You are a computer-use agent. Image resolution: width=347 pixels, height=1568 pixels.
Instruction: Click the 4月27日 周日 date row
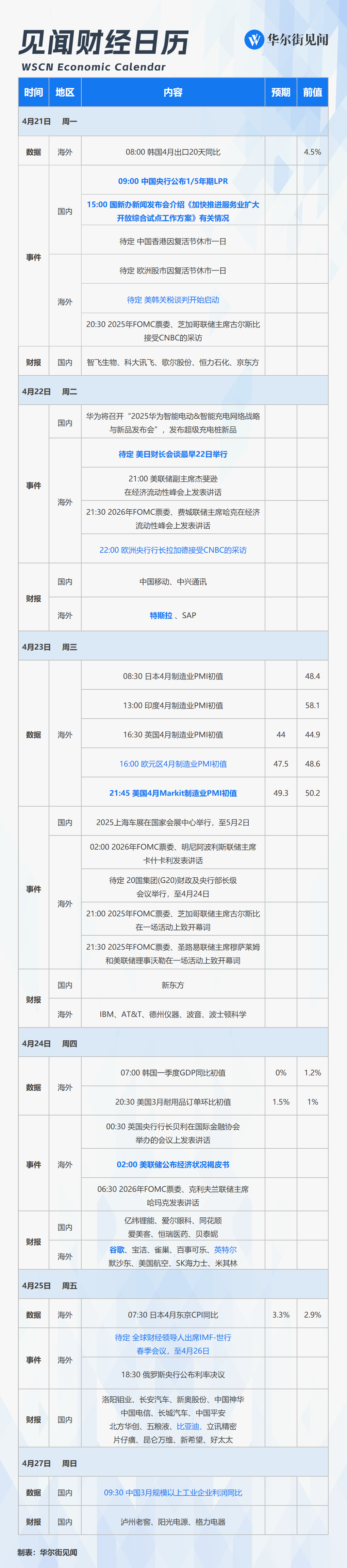(x=173, y=1463)
